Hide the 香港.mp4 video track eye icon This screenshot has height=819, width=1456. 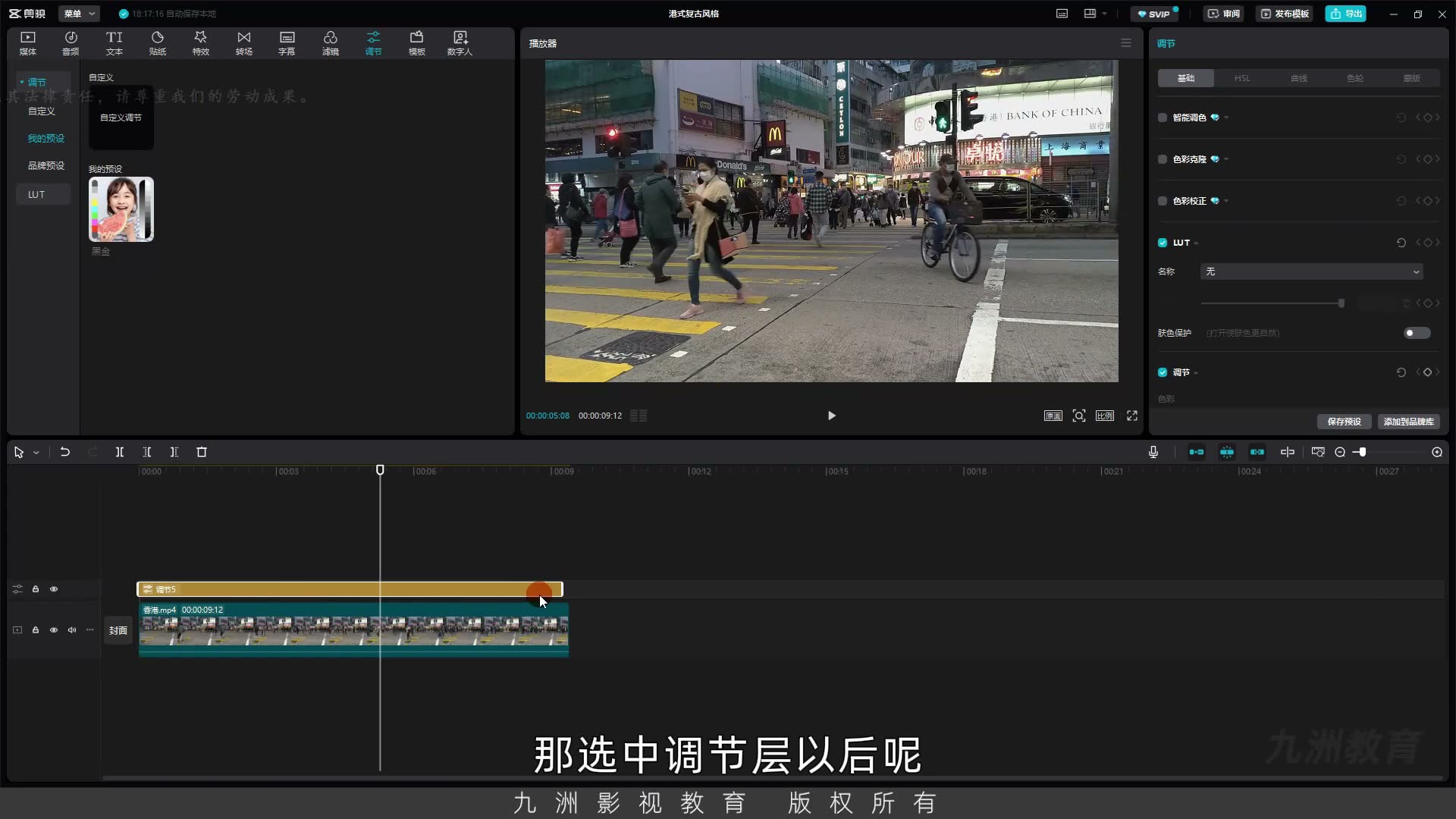point(54,630)
